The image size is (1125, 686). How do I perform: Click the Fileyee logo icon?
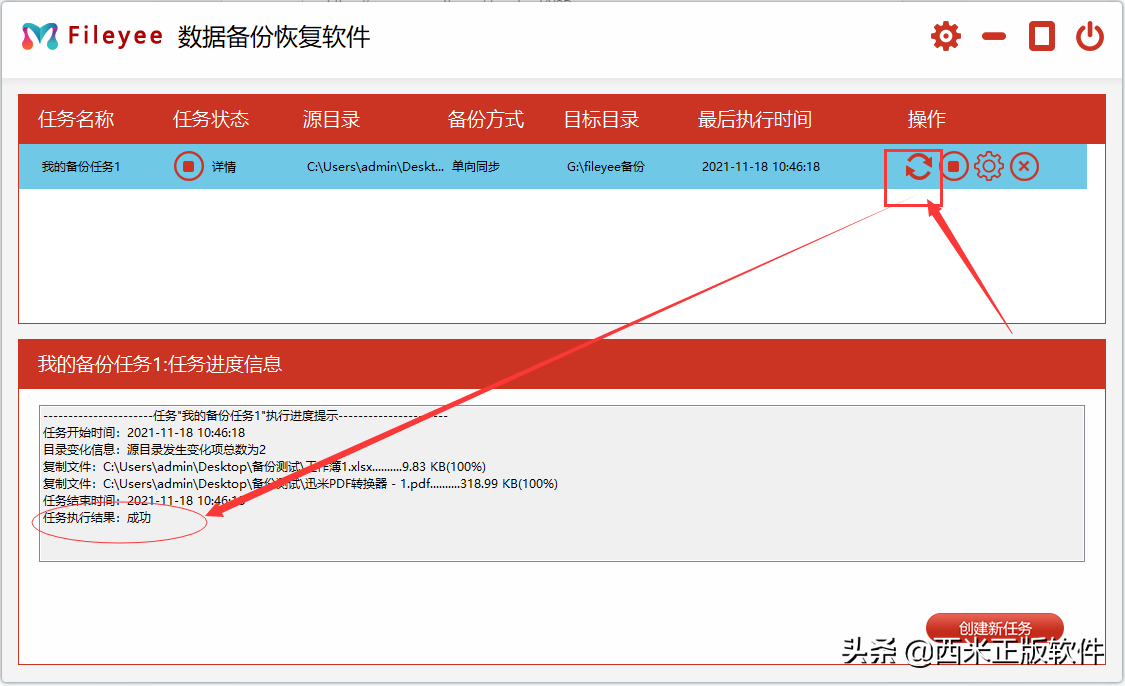pos(39,36)
